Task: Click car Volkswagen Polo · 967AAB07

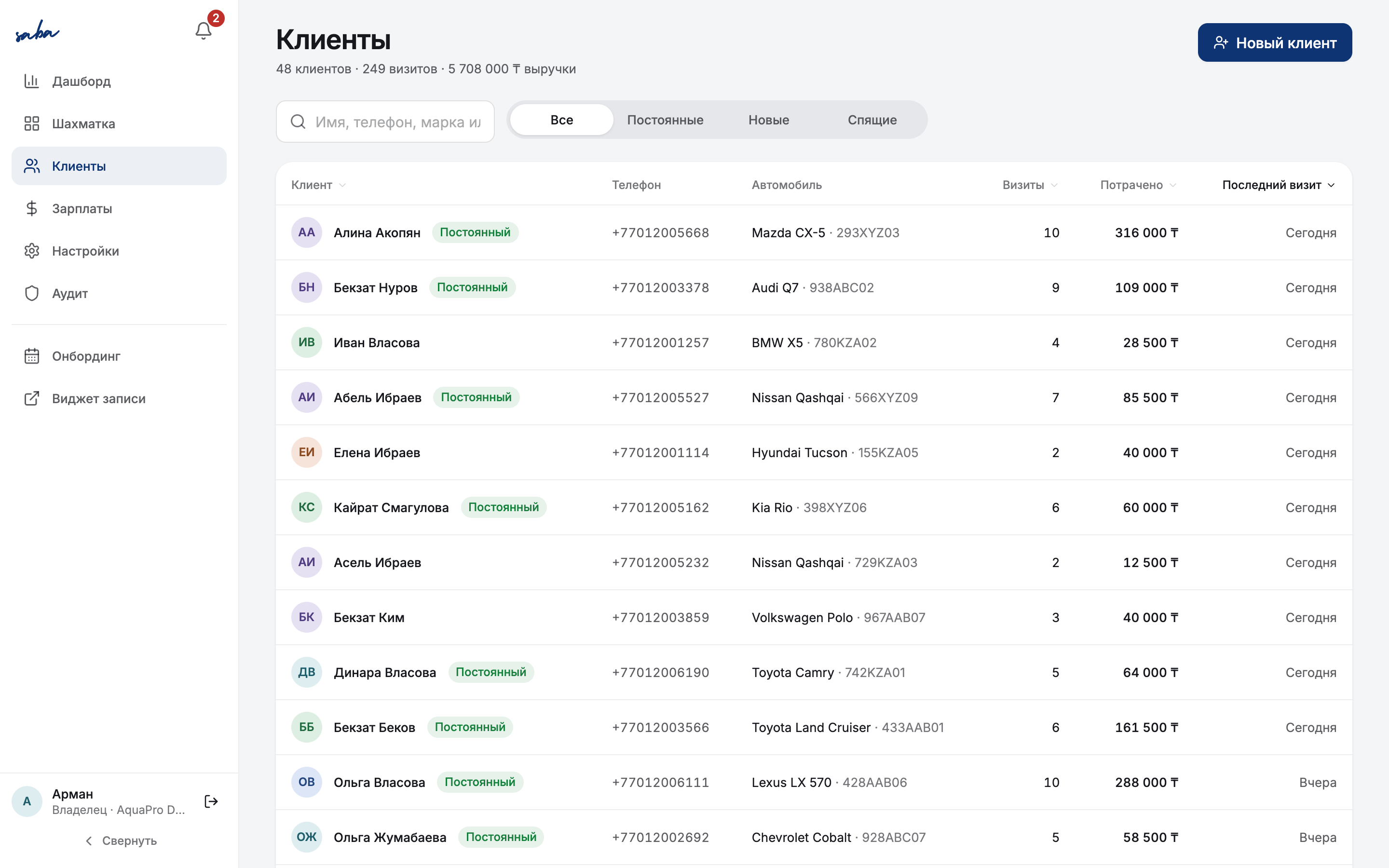Action: pyautogui.click(x=839, y=618)
